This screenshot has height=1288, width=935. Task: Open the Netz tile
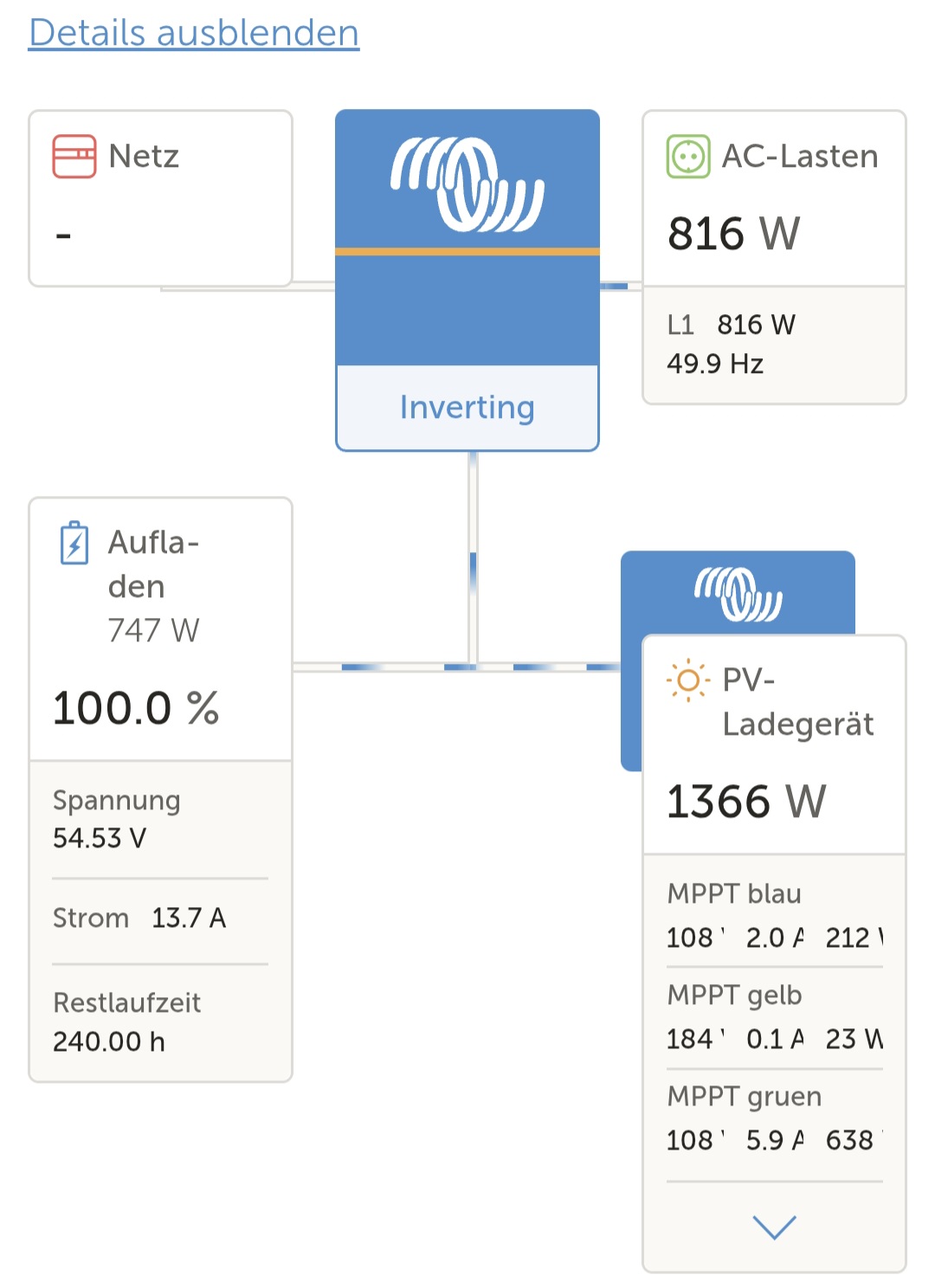point(160,198)
